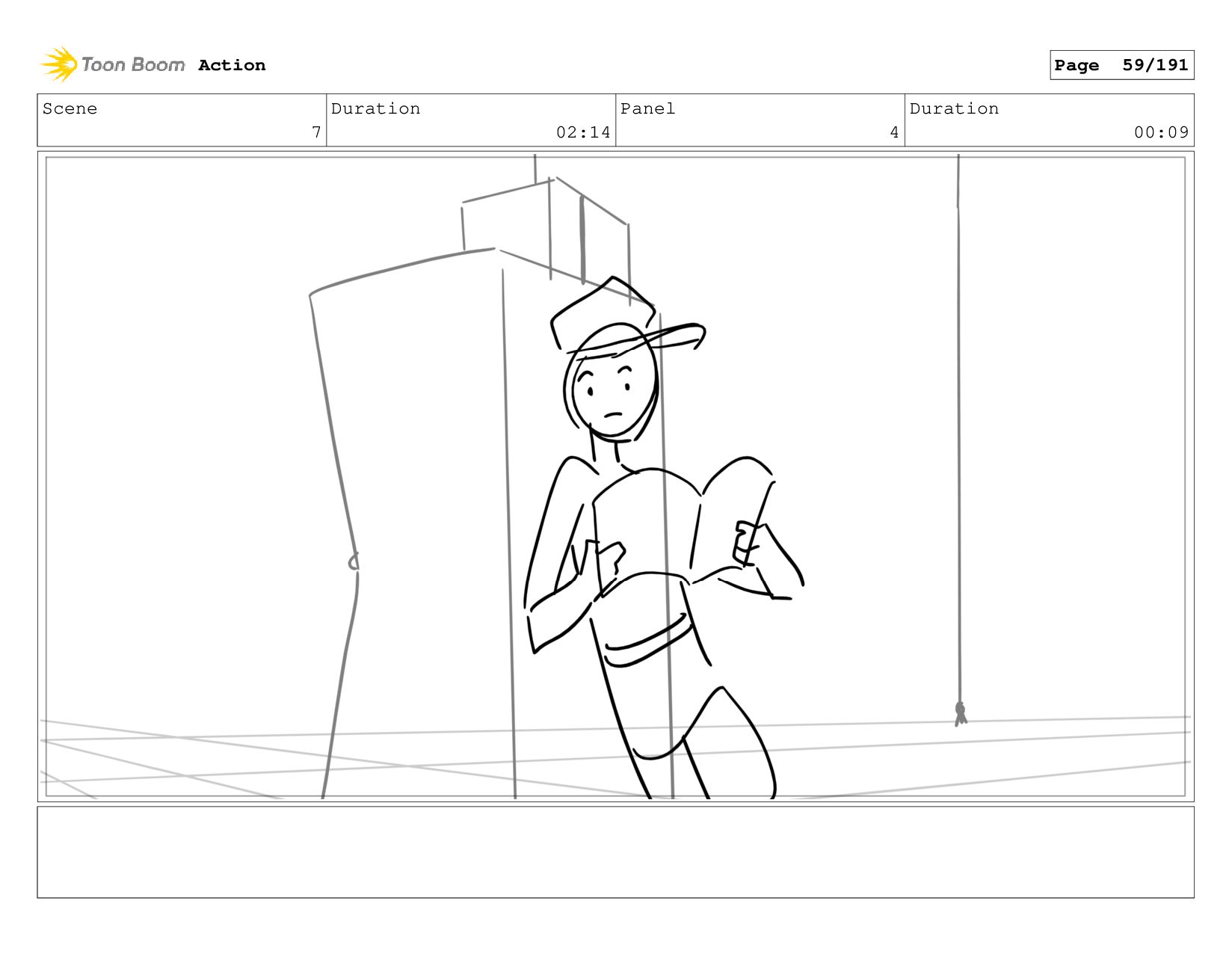Viewport: 1232px width, 954px height.
Task: Select the scene number value "7"
Action: pos(316,132)
